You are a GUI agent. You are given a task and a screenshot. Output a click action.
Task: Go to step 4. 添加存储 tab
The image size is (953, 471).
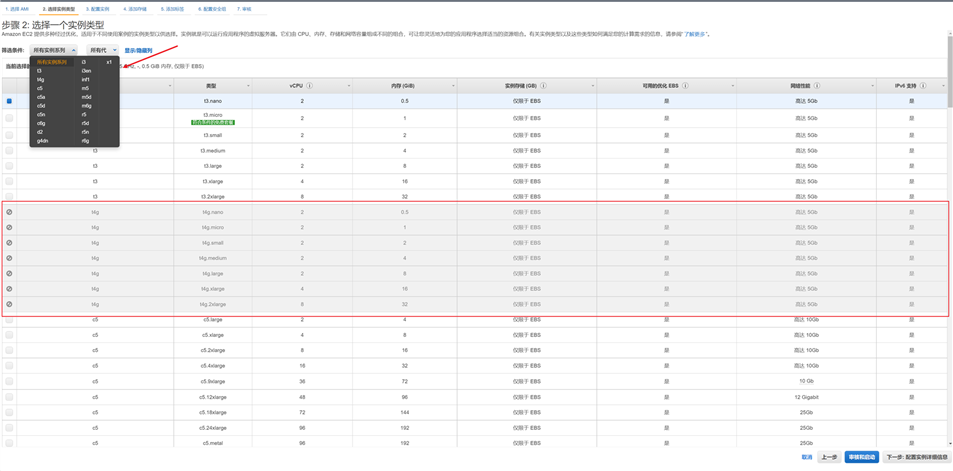[x=135, y=10]
